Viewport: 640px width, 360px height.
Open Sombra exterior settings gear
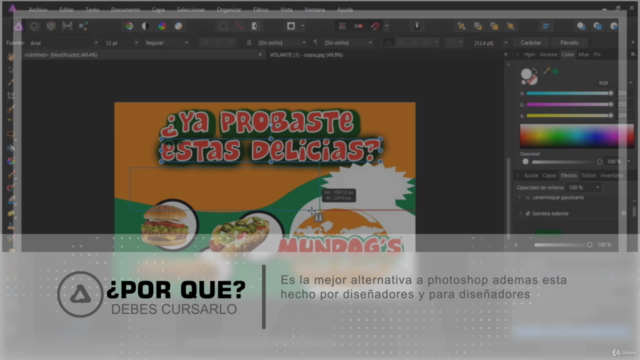[623, 213]
